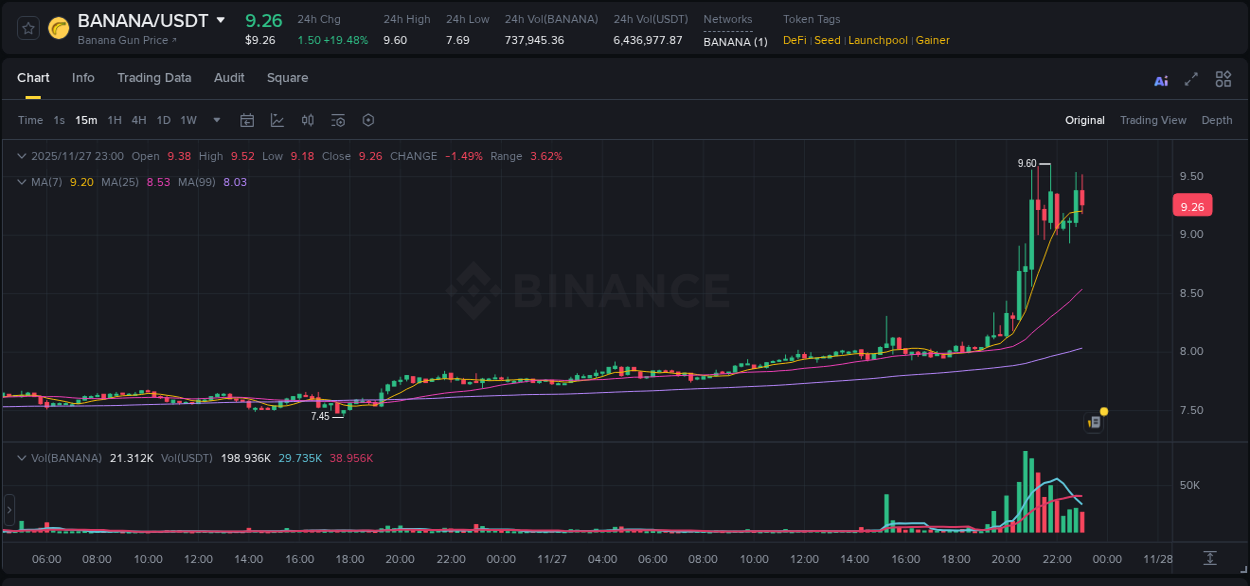Open the indicators settings gear icon
Screen dimensions: 1250x586
(x=337, y=120)
